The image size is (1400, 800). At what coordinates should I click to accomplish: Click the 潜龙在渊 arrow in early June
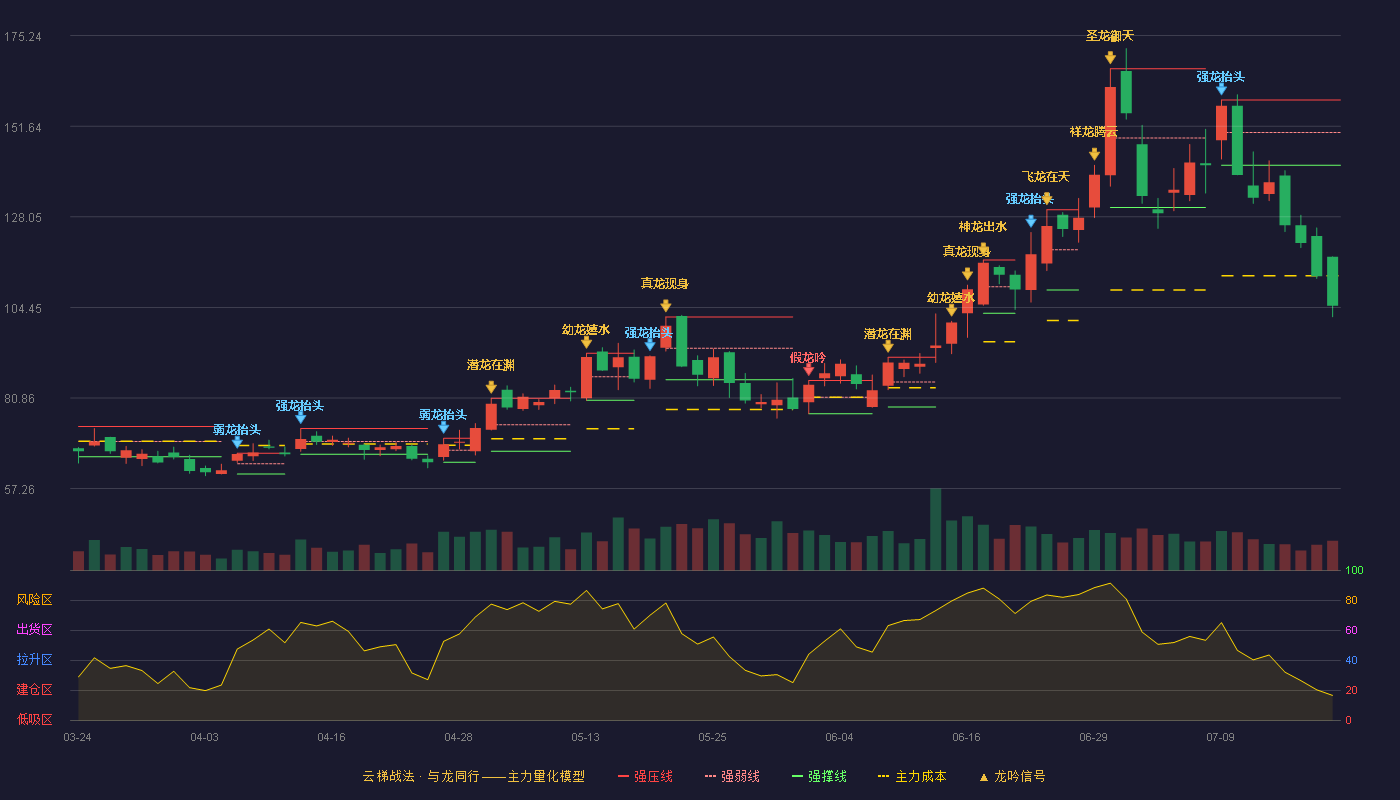tap(888, 346)
